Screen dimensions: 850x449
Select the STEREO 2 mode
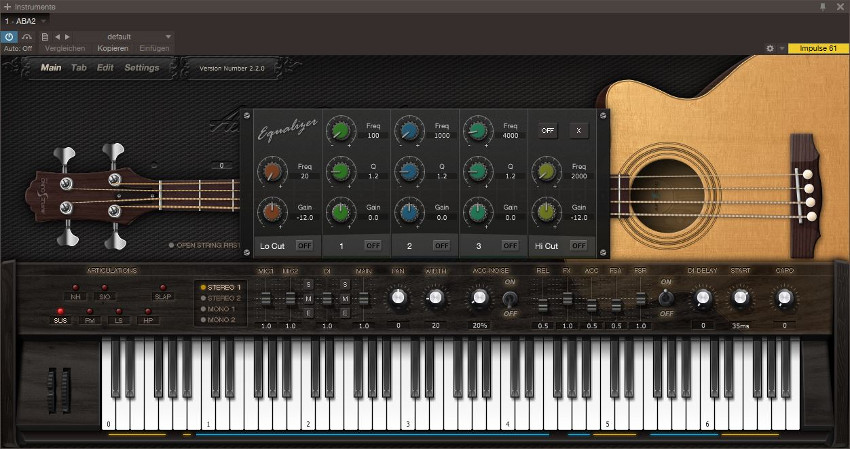(221, 298)
